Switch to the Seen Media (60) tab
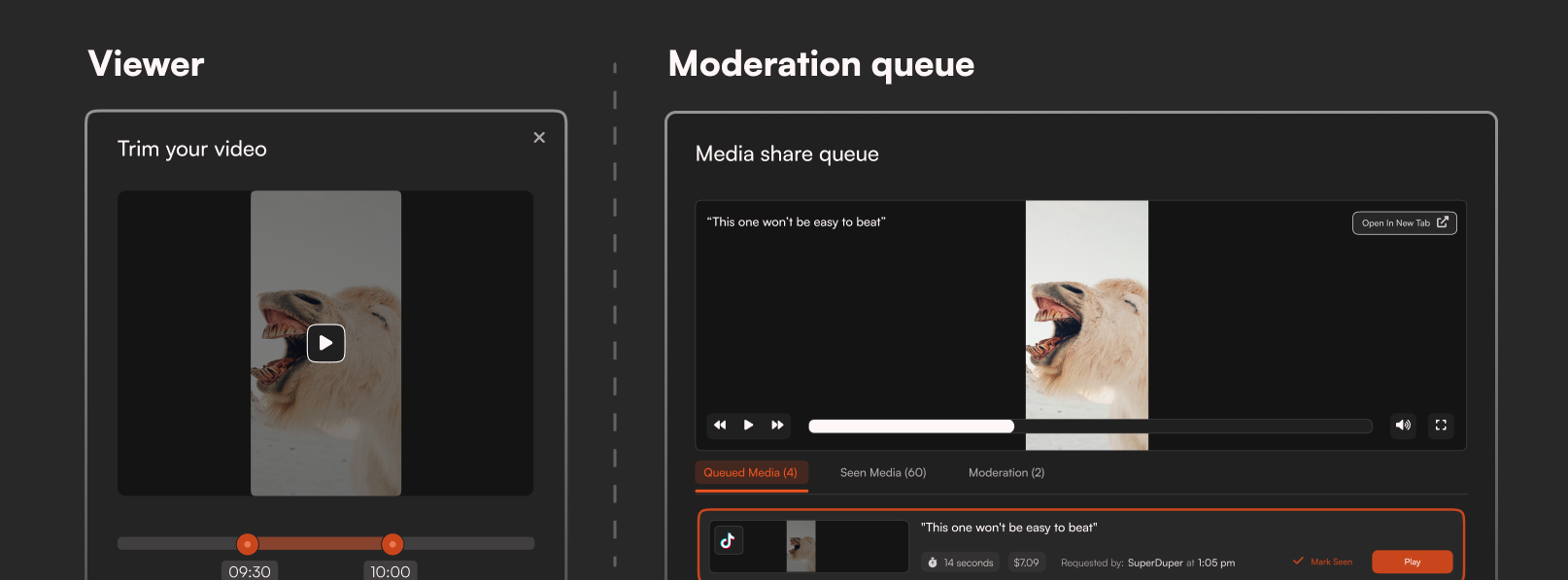The width and height of the screenshot is (1568, 580). pyautogui.click(x=883, y=473)
